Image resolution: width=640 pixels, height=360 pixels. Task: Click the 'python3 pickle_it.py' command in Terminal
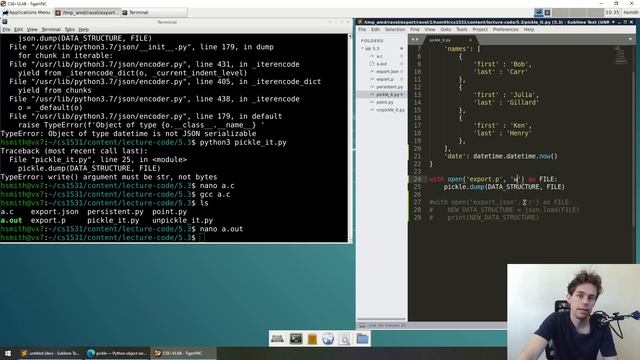click(243, 142)
